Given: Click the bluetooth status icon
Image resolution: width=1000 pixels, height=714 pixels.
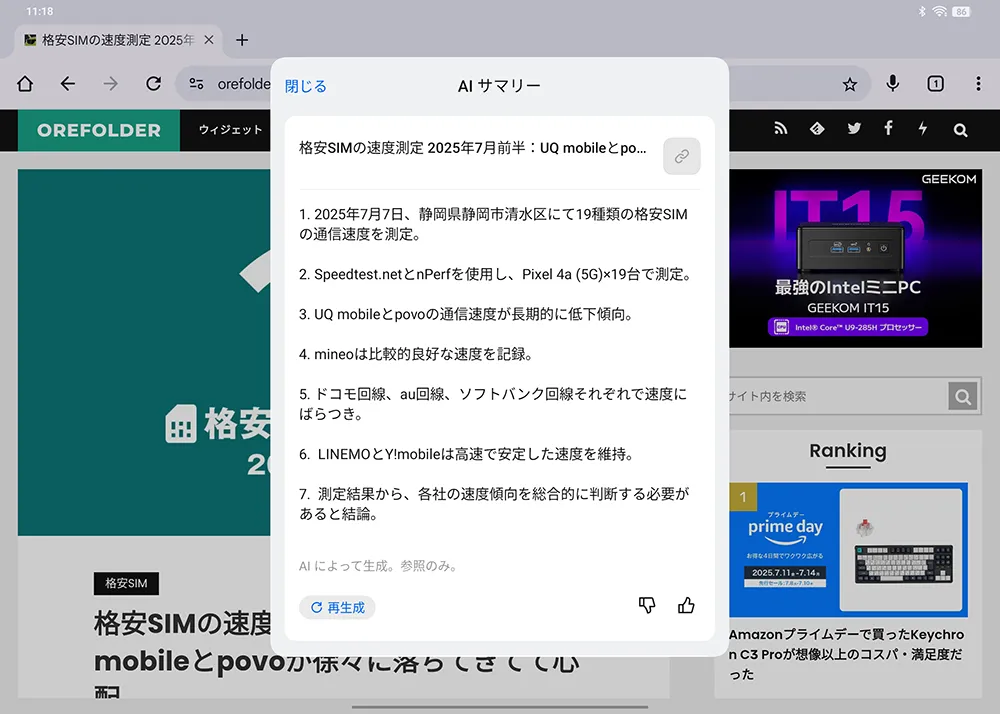Looking at the screenshot, I should (x=922, y=11).
